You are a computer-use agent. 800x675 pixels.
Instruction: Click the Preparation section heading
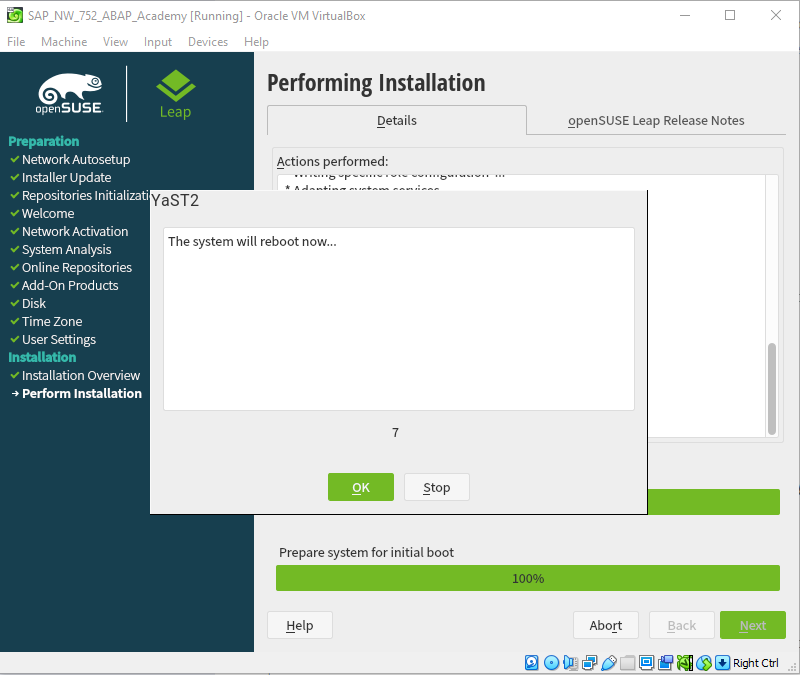44,141
